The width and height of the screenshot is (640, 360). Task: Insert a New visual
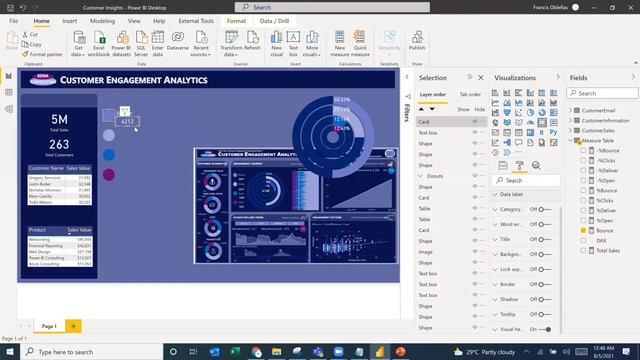(276, 44)
